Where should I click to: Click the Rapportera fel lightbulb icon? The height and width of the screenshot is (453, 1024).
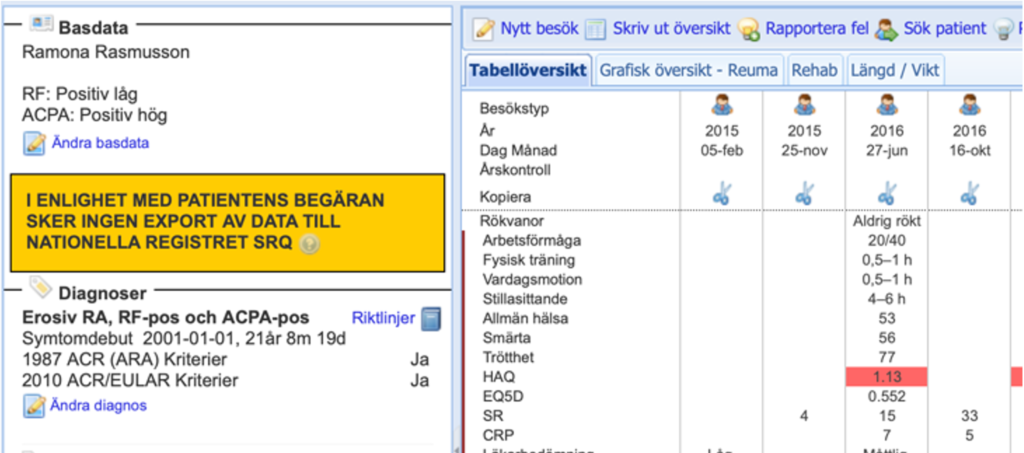point(748,29)
